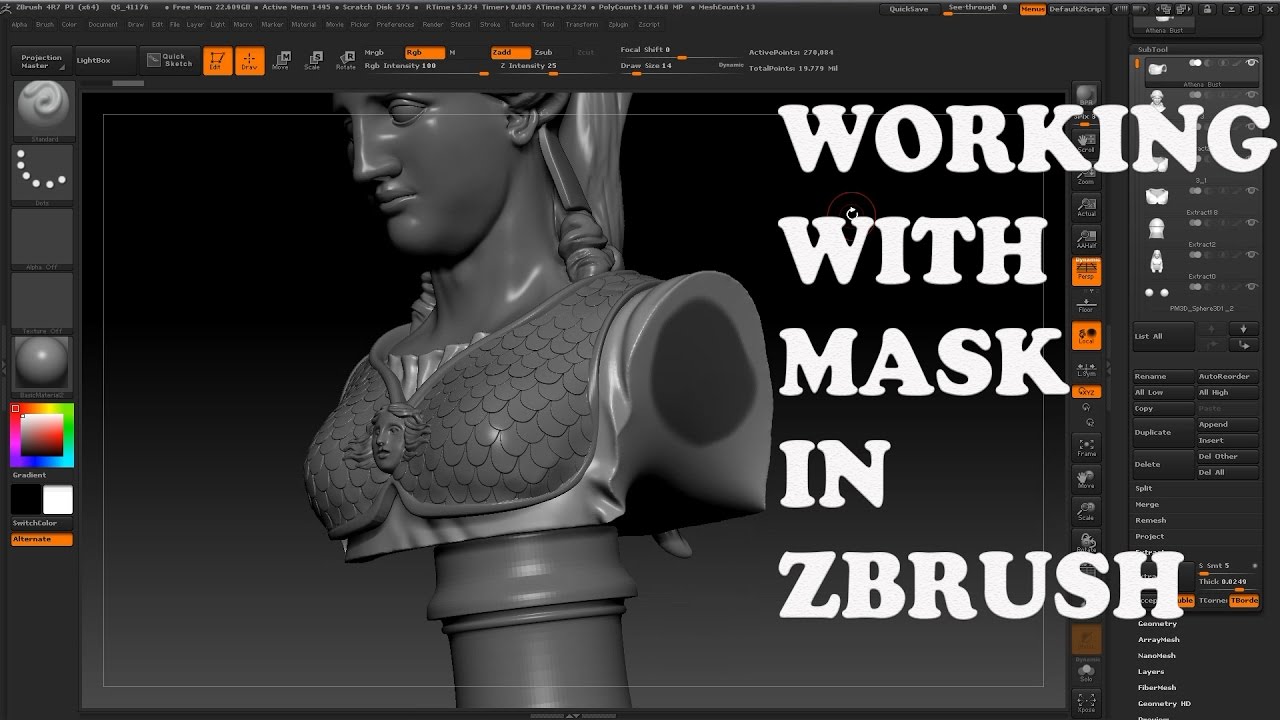Click the AAHalf view icon

(1086, 238)
